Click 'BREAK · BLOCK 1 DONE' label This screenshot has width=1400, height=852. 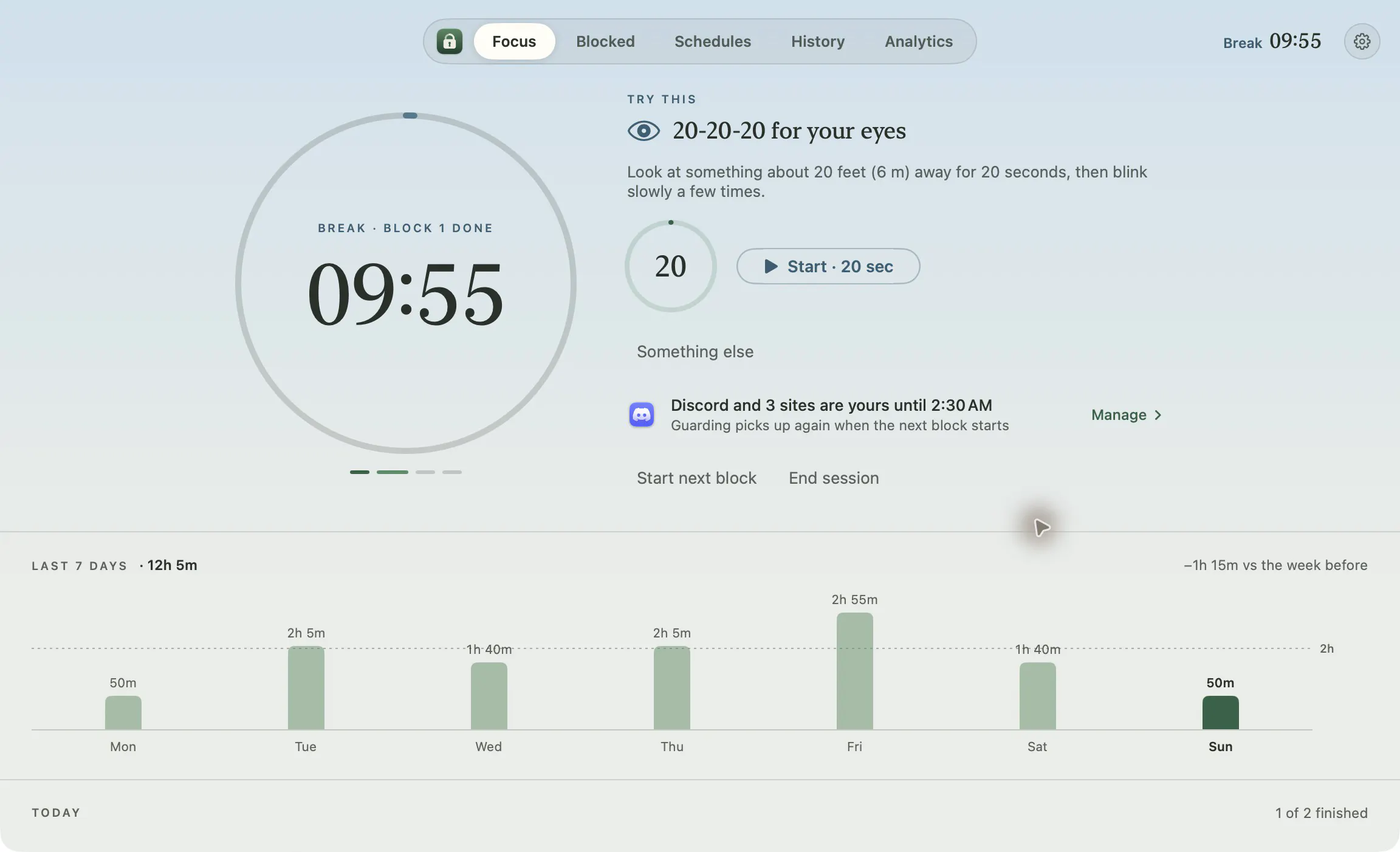pyautogui.click(x=405, y=228)
